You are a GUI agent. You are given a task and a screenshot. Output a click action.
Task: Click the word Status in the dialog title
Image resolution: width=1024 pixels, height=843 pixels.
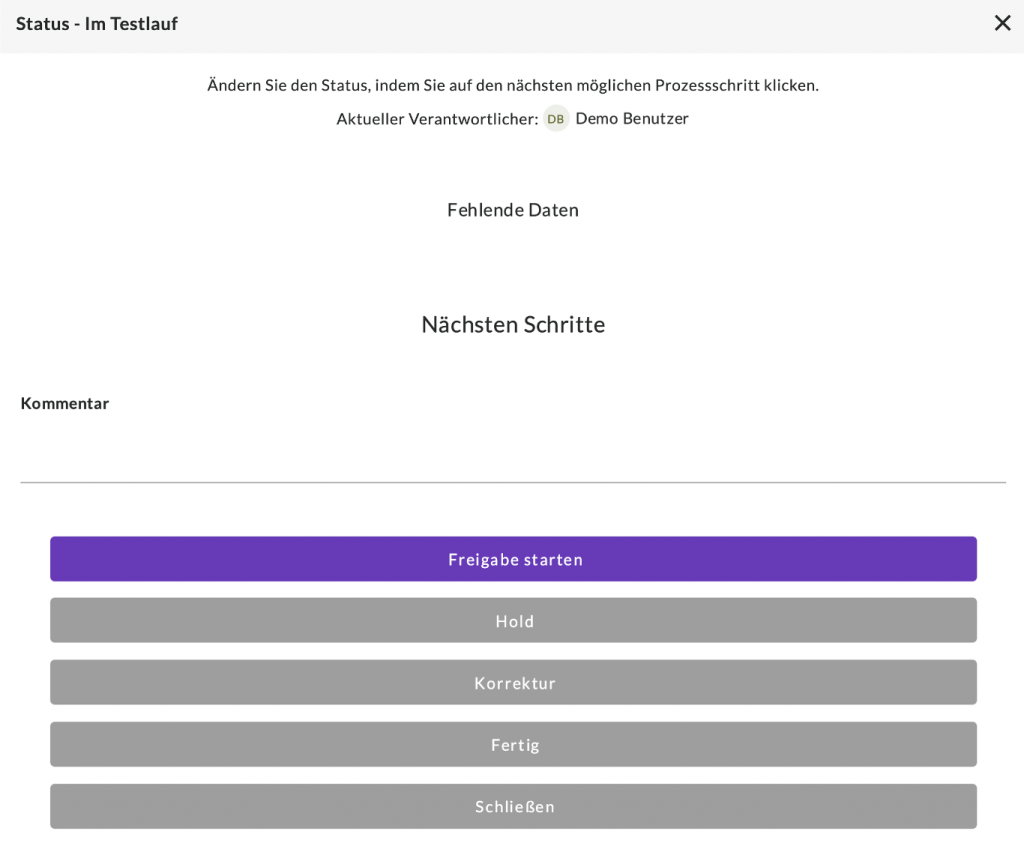[x=42, y=24]
